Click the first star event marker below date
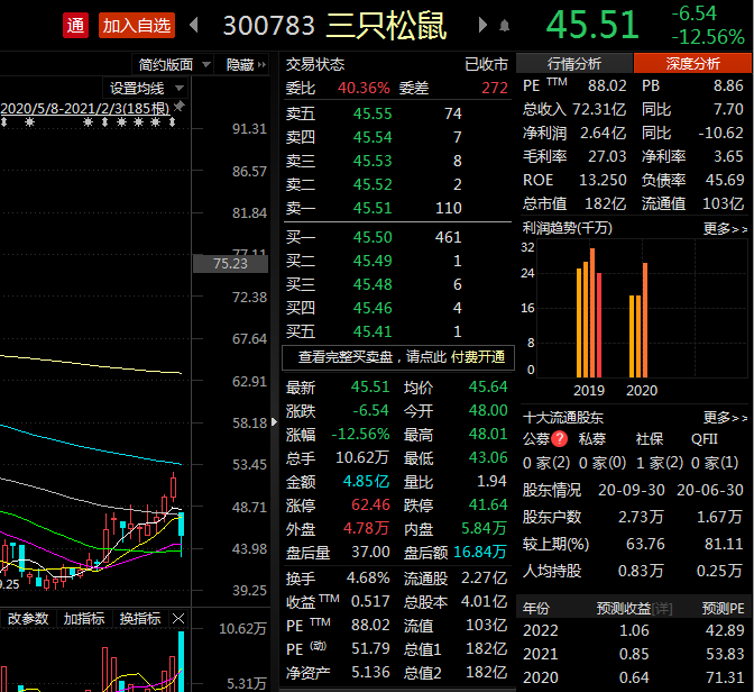This screenshot has width=754, height=692. pos(30,122)
